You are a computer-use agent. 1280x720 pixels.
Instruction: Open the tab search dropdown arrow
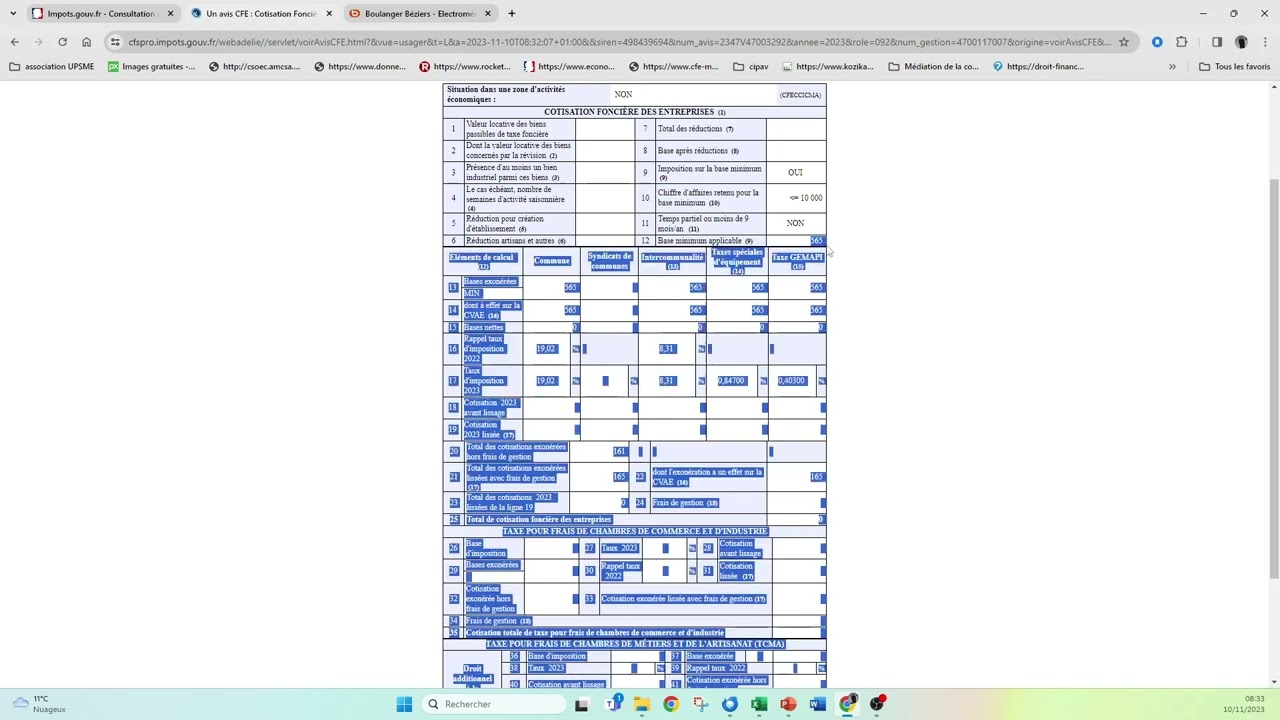coord(13,14)
